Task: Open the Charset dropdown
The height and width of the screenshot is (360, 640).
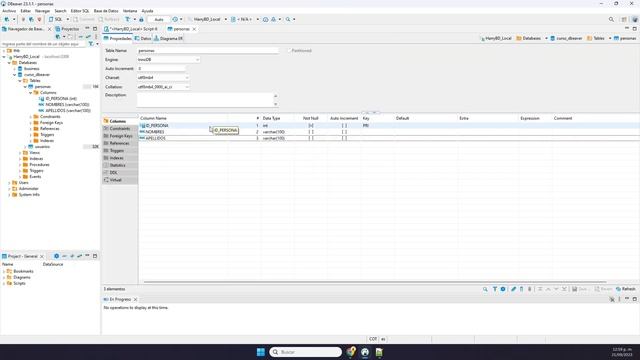Action: [x=163, y=78]
